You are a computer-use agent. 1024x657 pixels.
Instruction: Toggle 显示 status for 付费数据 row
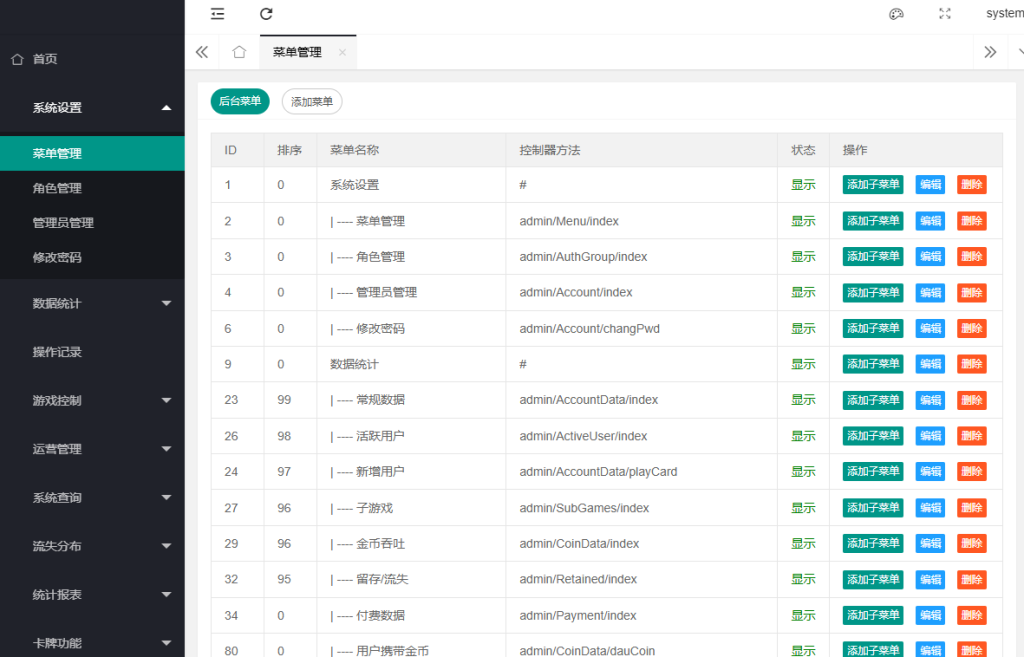[x=803, y=615]
